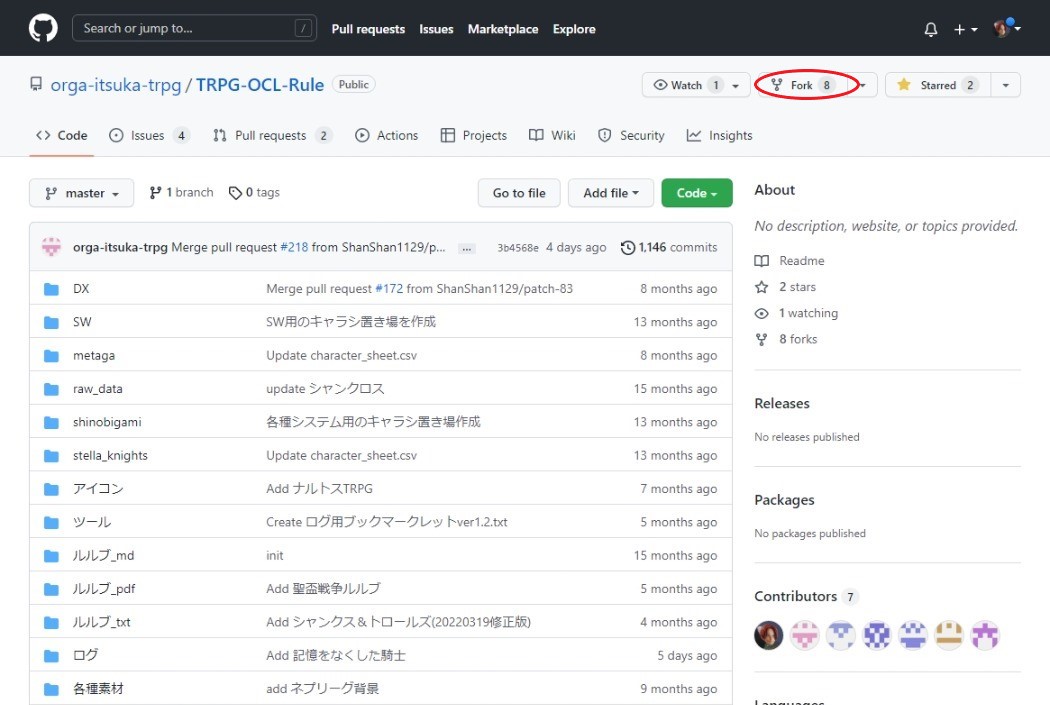Click the Go to file button

pos(519,193)
